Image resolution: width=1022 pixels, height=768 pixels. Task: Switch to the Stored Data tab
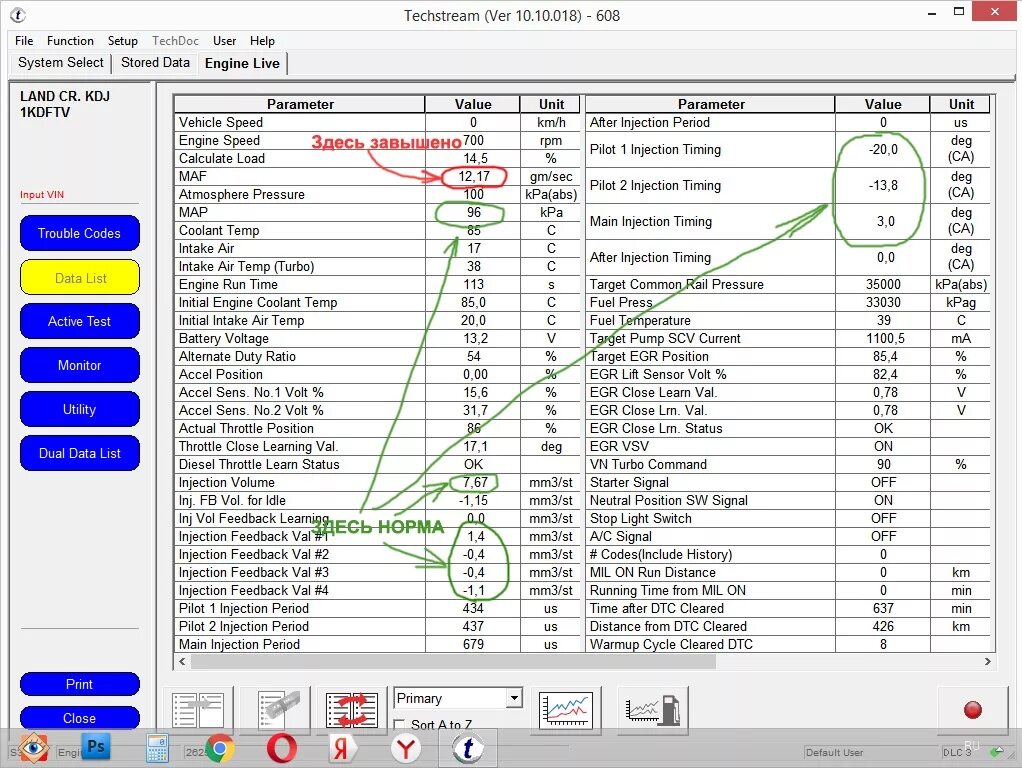point(155,63)
